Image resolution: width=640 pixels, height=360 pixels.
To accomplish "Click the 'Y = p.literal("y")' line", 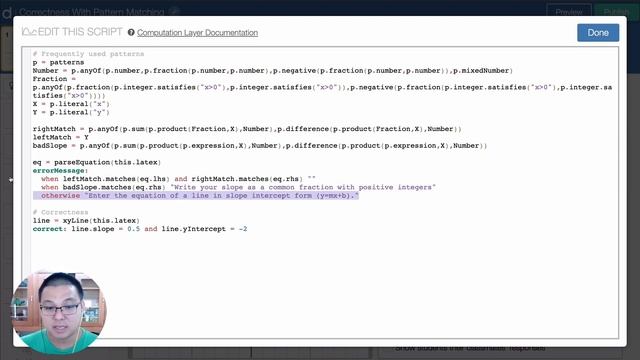I will 71,112.
